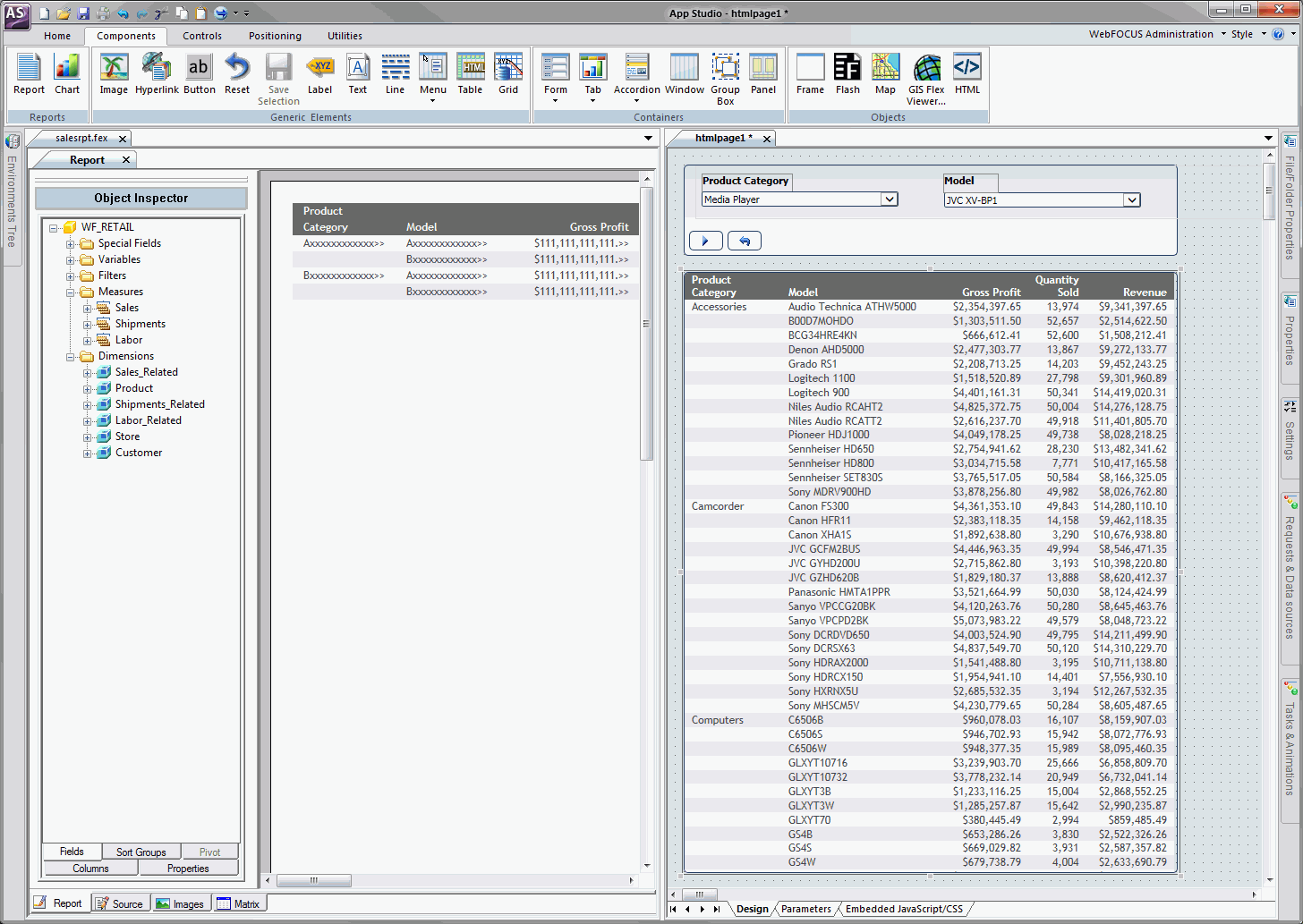Insert an HTML Table element

click(470, 73)
